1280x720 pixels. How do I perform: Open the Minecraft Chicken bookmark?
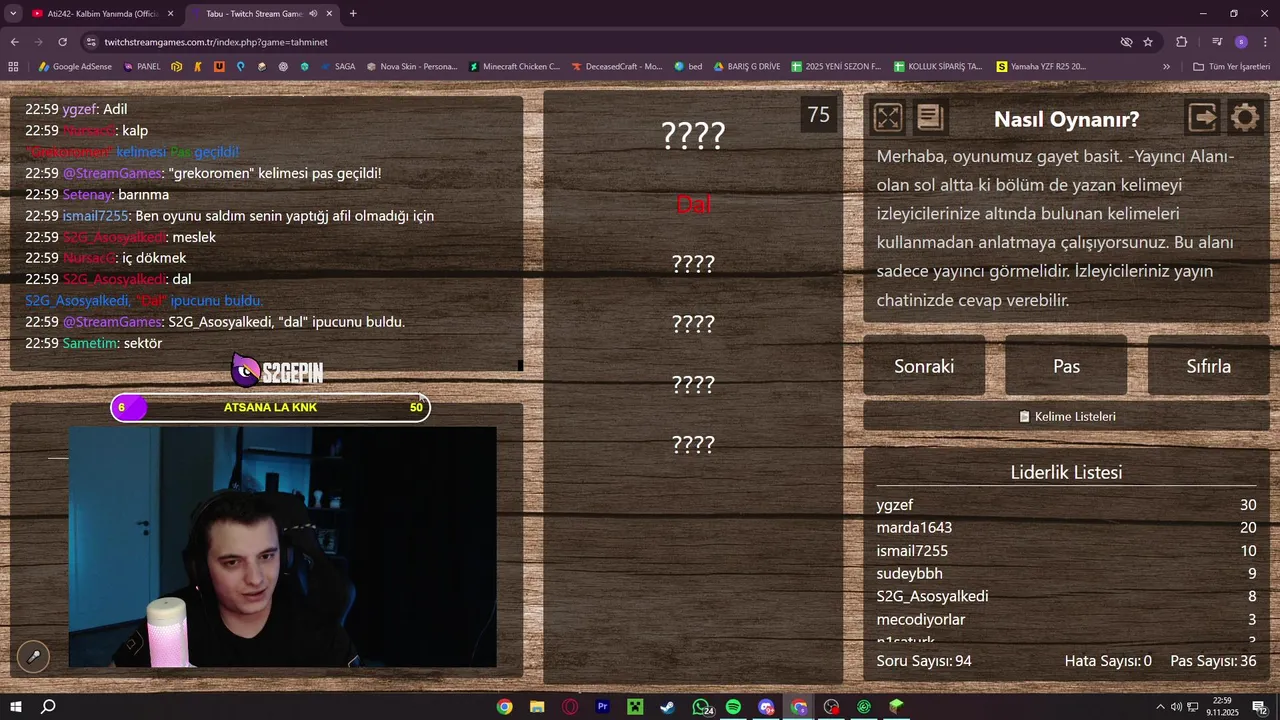coord(514,66)
